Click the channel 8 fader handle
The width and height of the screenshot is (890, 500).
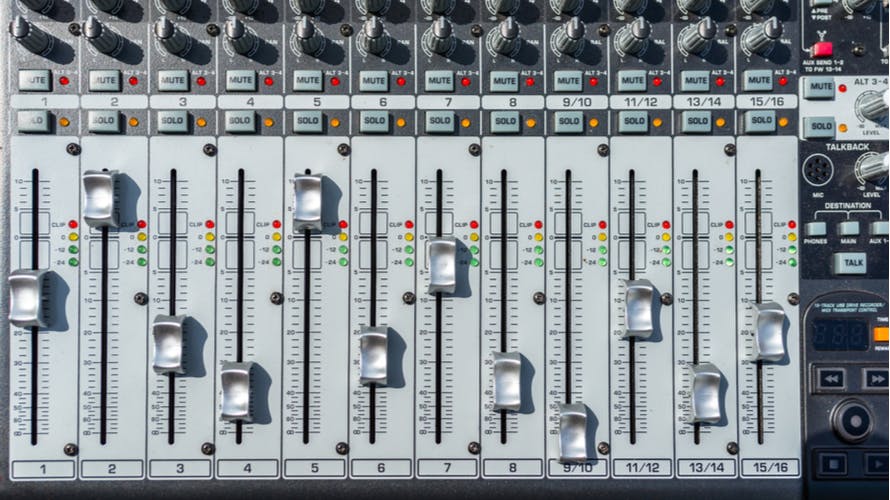507,381
